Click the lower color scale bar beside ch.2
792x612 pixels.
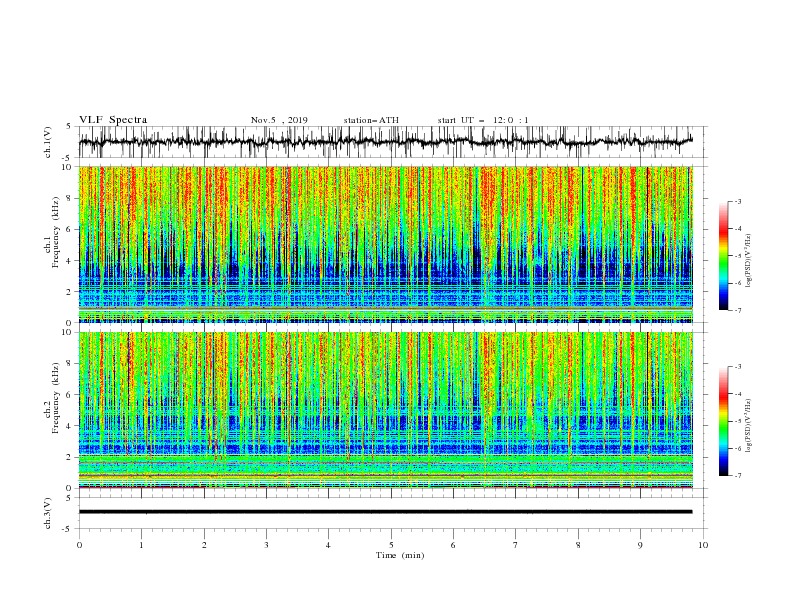(x=723, y=421)
